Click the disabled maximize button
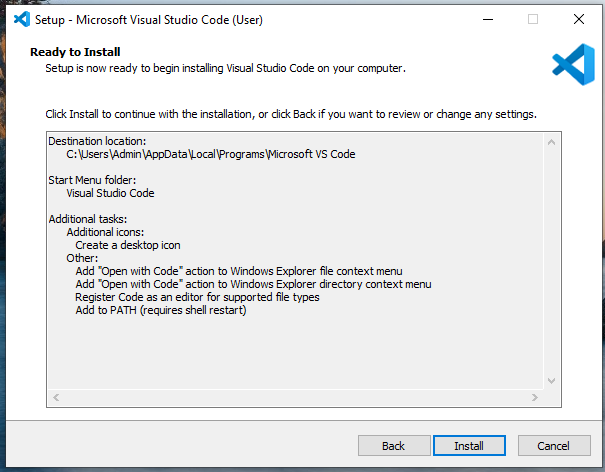This screenshot has width=605, height=472. click(x=533, y=19)
